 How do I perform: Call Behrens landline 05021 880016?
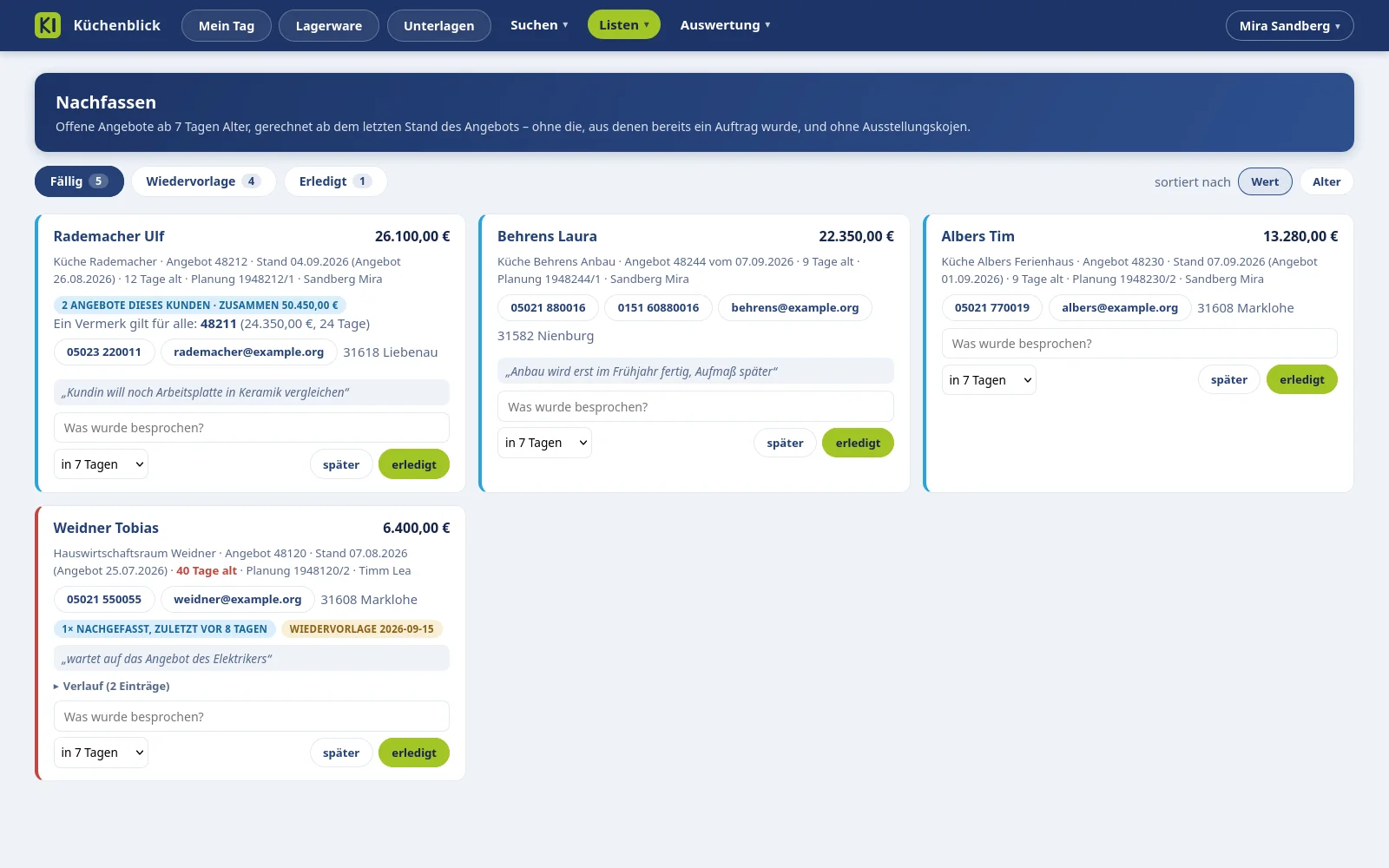(x=548, y=308)
